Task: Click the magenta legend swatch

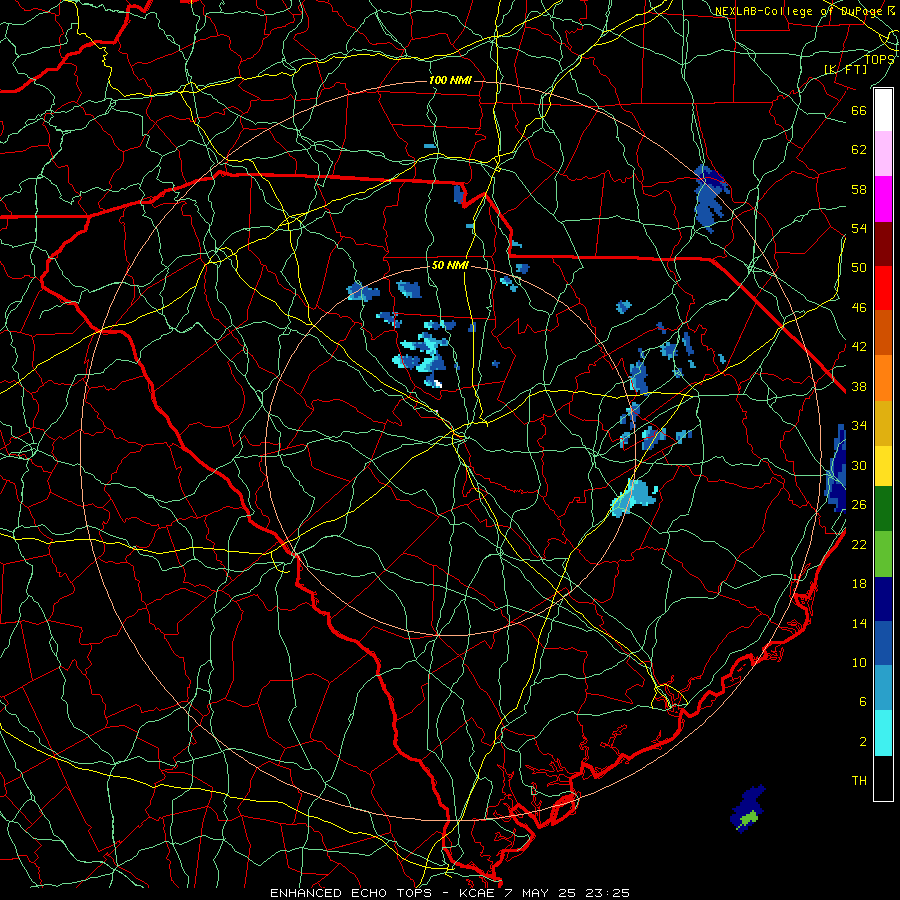Action: pyautogui.click(x=883, y=199)
